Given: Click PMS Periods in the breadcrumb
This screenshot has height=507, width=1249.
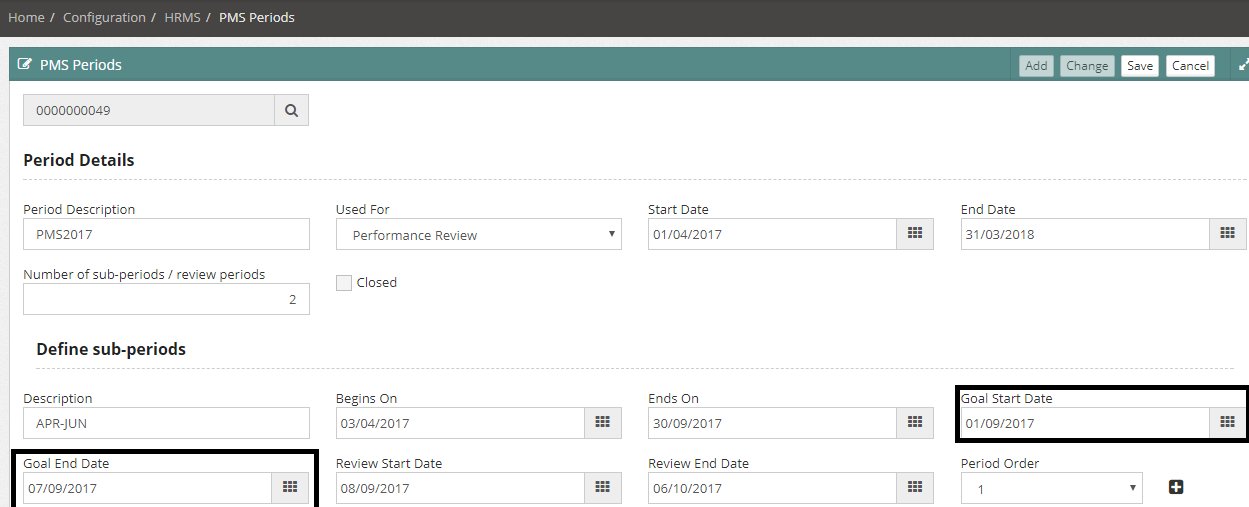Looking at the screenshot, I should pyautogui.click(x=257, y=17).
